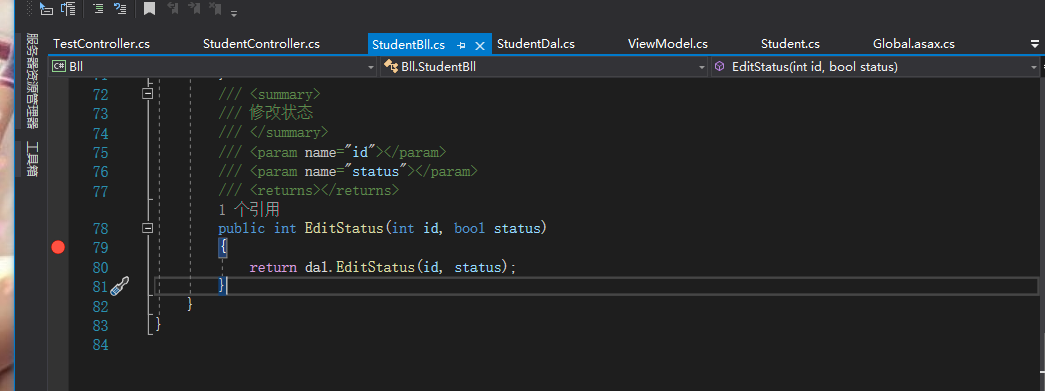Collapse the summary comment block at line 72
The width and height of the screenshot is (1045, 391).
(148, 94)
